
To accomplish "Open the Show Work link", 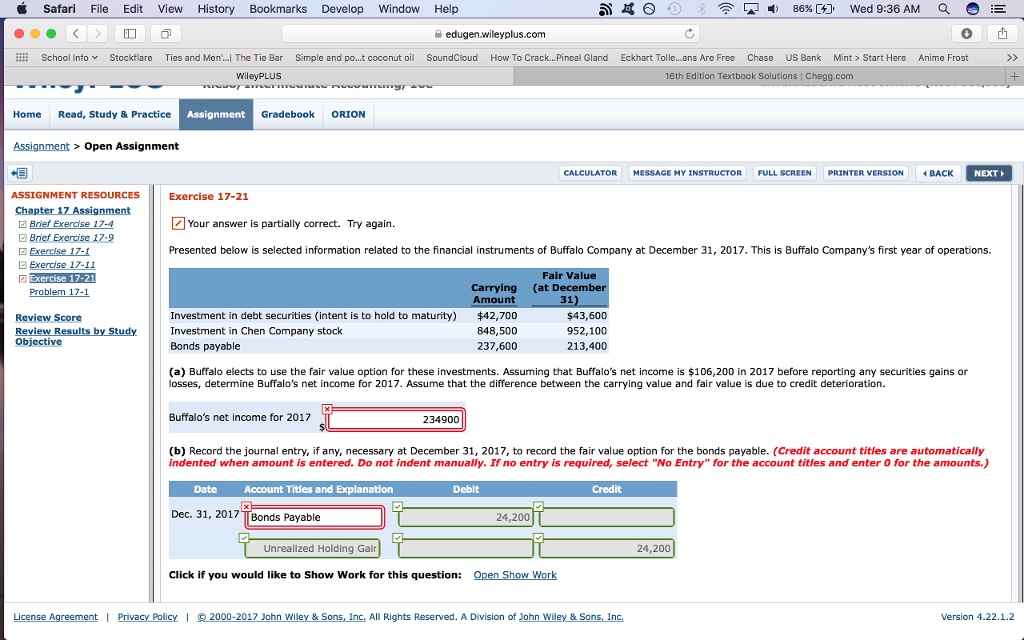I will pos(515,575).
